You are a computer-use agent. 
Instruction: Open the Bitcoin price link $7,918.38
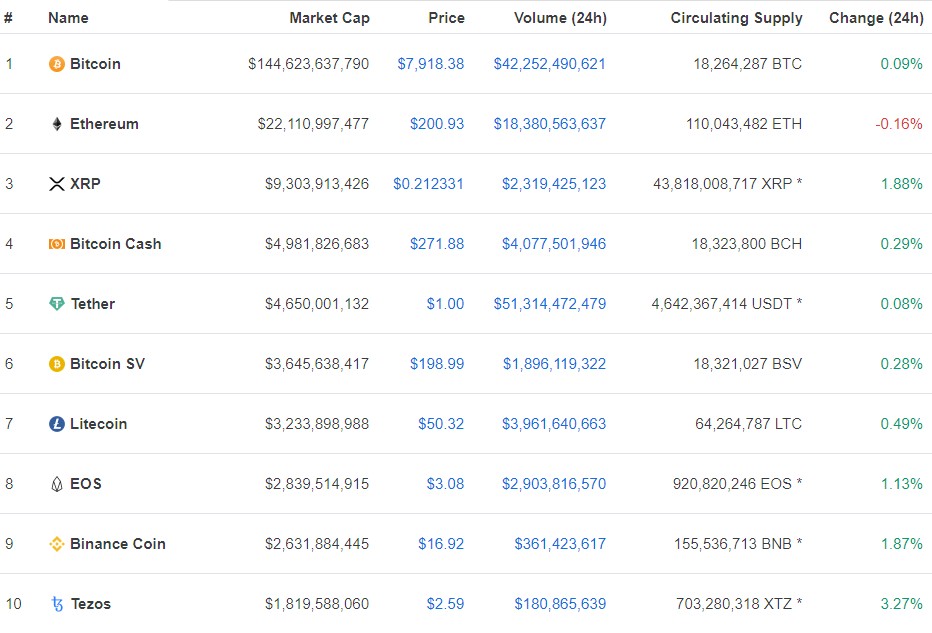point(430,64)
